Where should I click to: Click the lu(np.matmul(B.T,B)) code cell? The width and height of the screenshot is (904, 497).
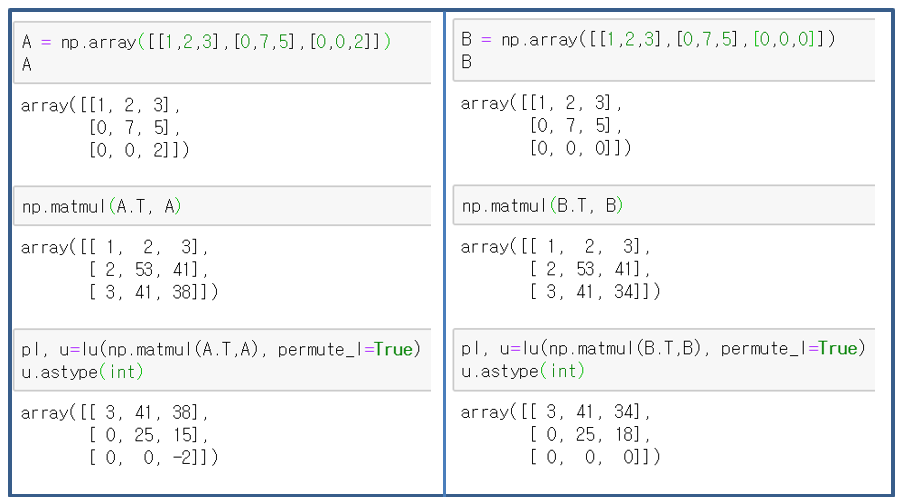pyautogui.click(x=662, y=358)
